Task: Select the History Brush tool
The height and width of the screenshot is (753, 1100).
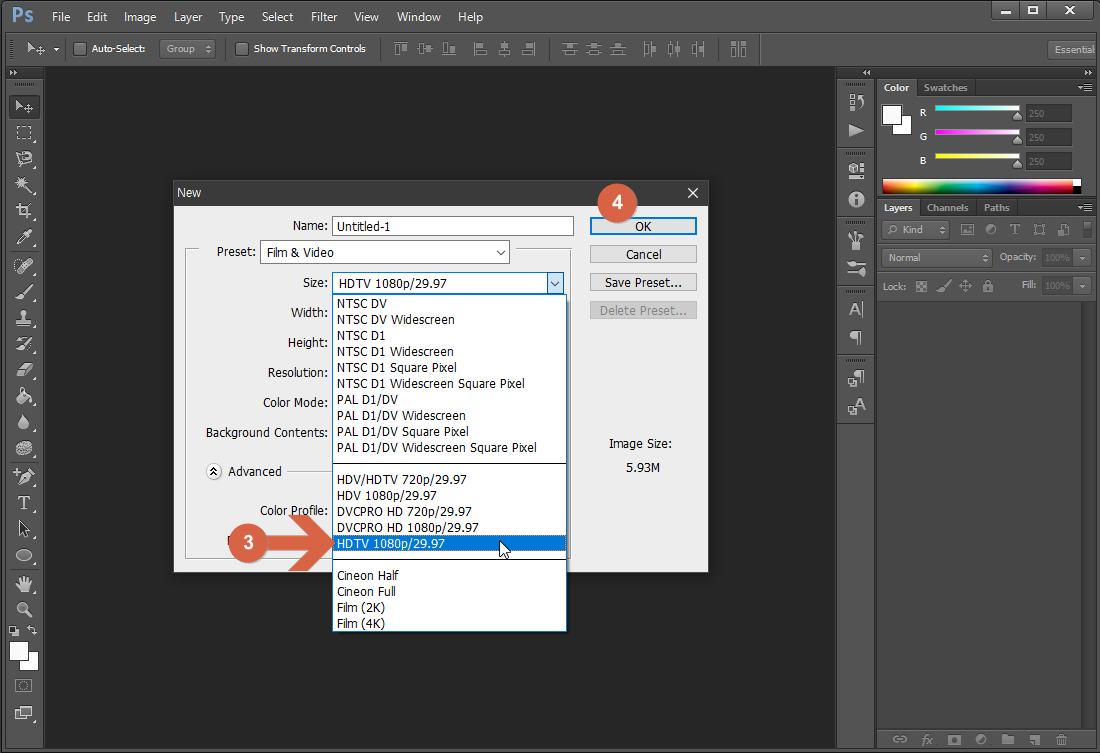Action: 25,344
